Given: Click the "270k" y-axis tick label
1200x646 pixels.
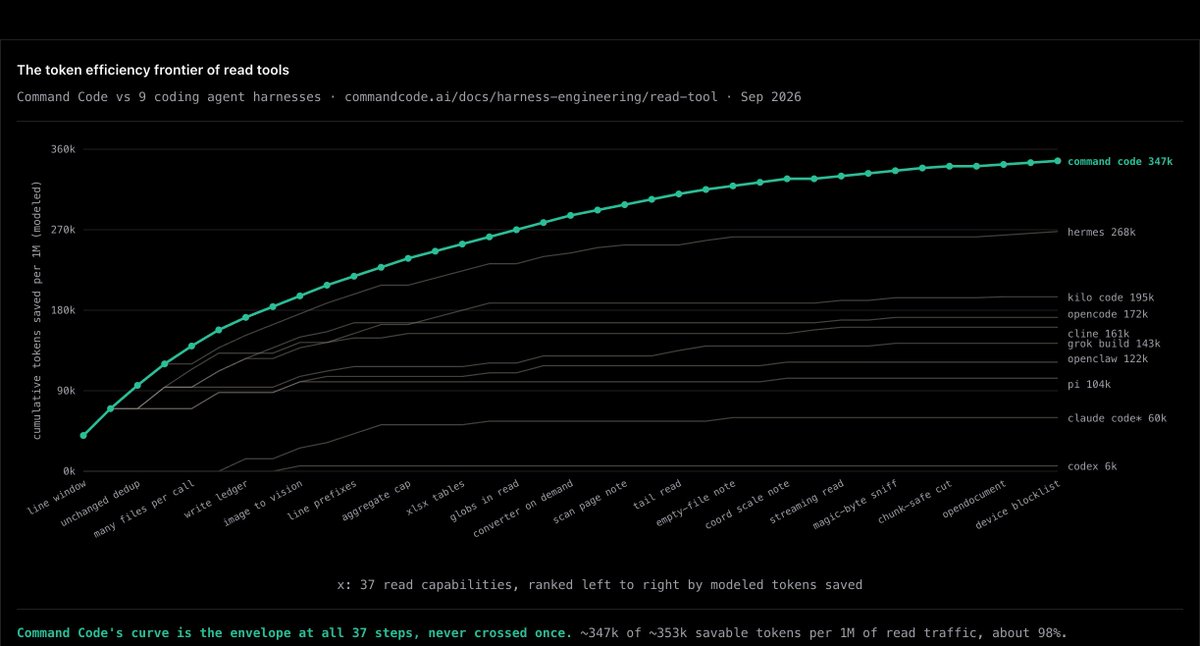Looking at the screenshot, I should coord(63,230).
